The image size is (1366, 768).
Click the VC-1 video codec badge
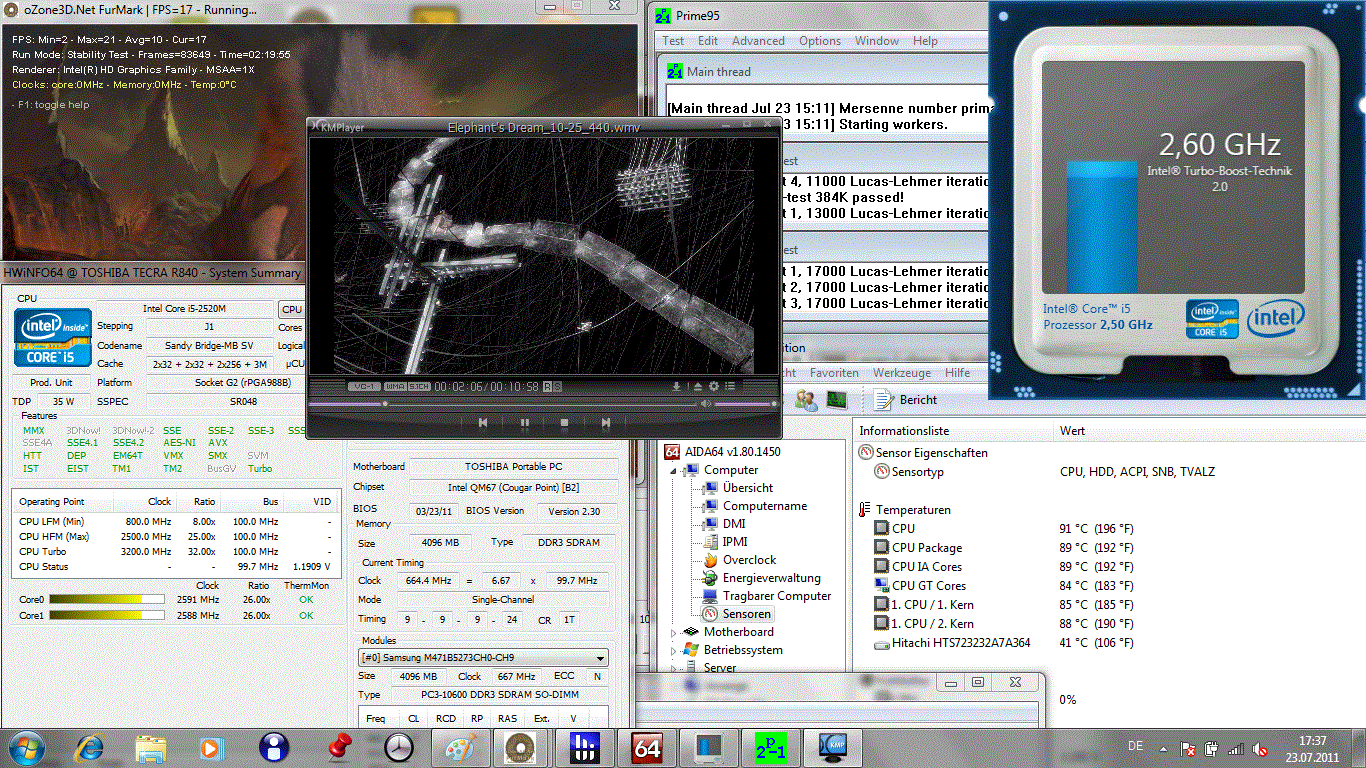click(x=363, y=386)
